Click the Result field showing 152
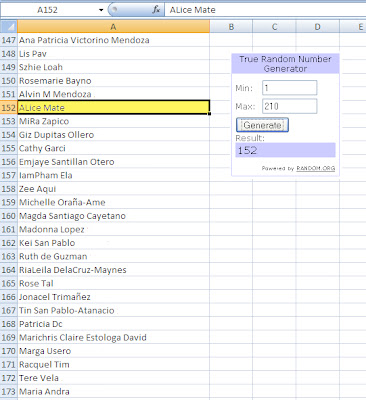 pos(285,150)
